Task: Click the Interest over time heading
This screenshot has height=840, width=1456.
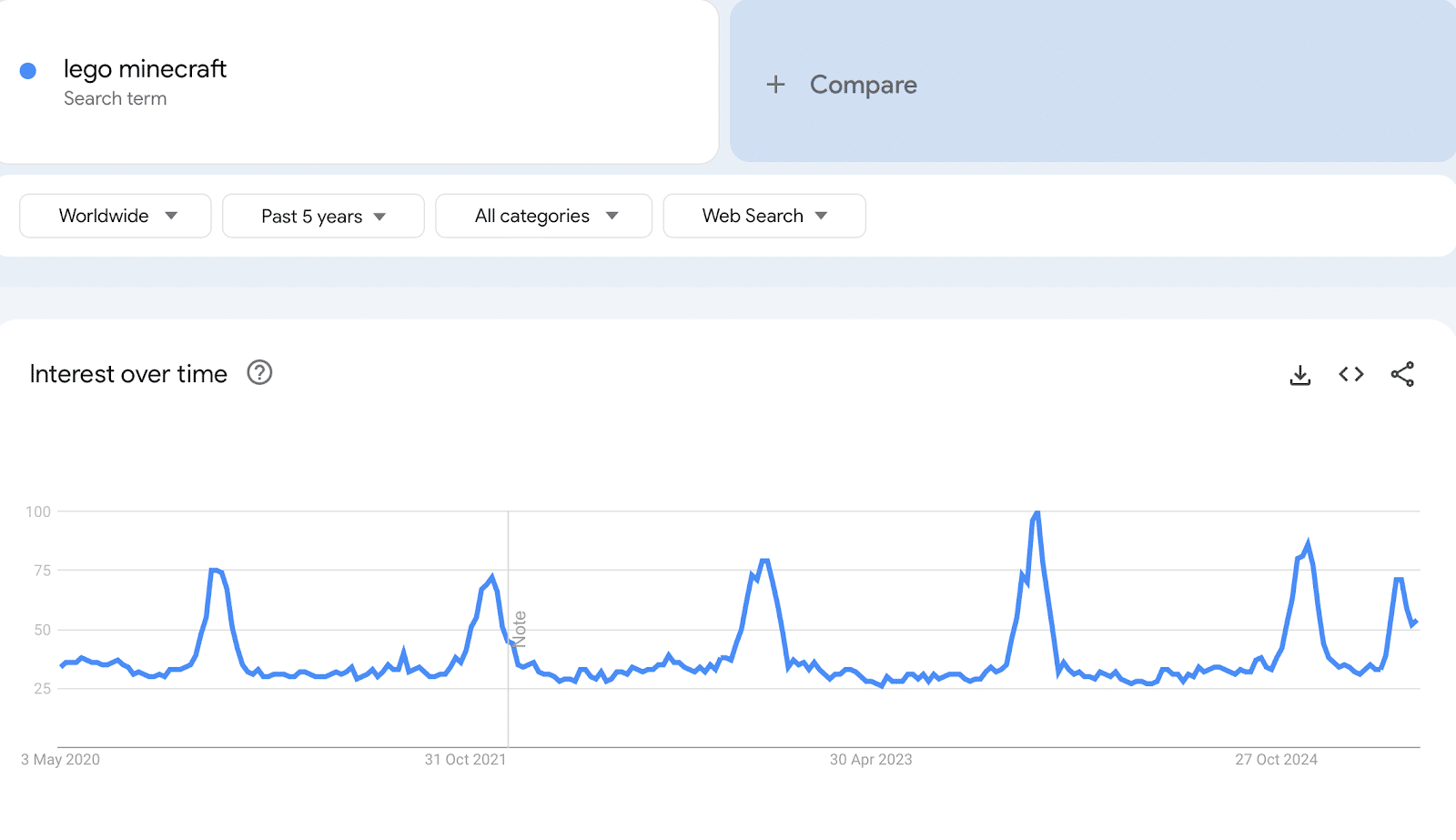Action: click(127, 373)
